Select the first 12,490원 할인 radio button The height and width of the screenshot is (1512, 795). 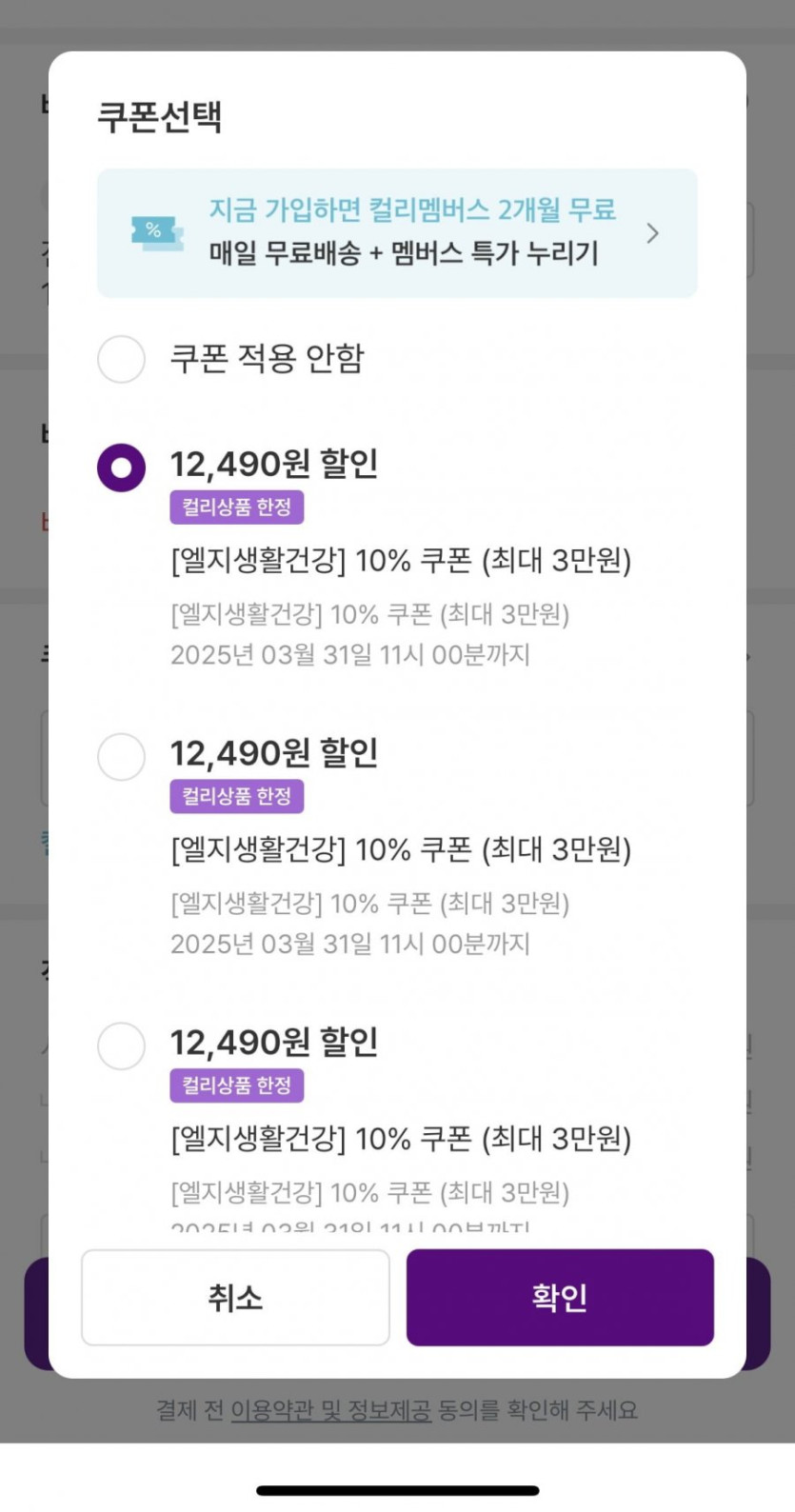122,468
